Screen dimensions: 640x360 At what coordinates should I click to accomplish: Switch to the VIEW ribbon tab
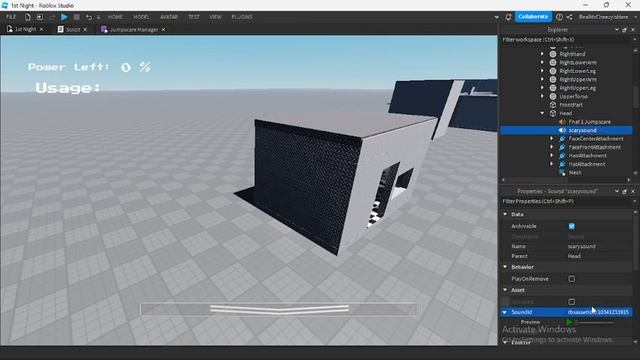215,17
